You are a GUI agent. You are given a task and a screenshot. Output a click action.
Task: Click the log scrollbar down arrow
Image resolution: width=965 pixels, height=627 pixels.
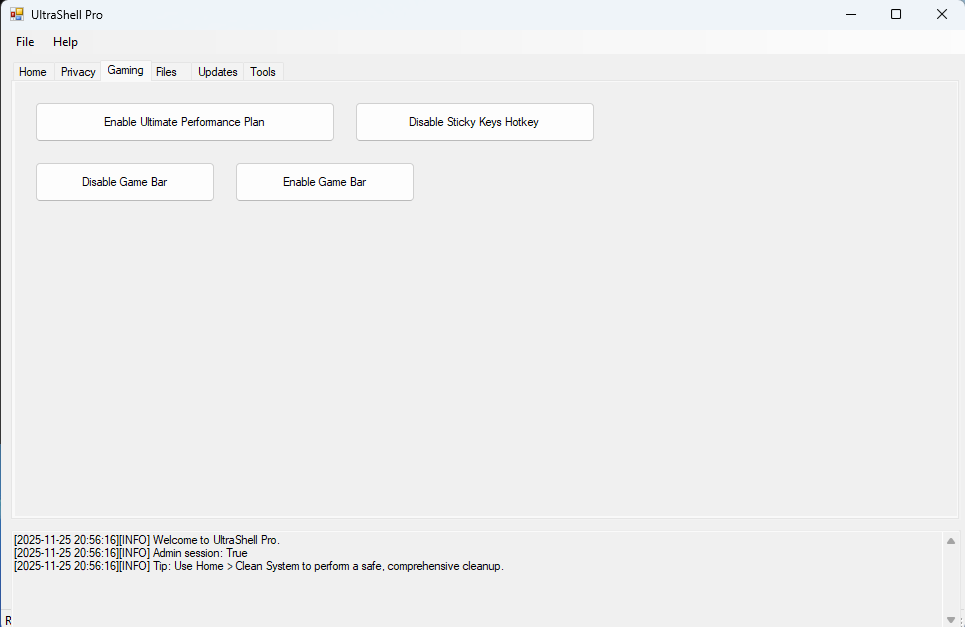pos(951,620)
